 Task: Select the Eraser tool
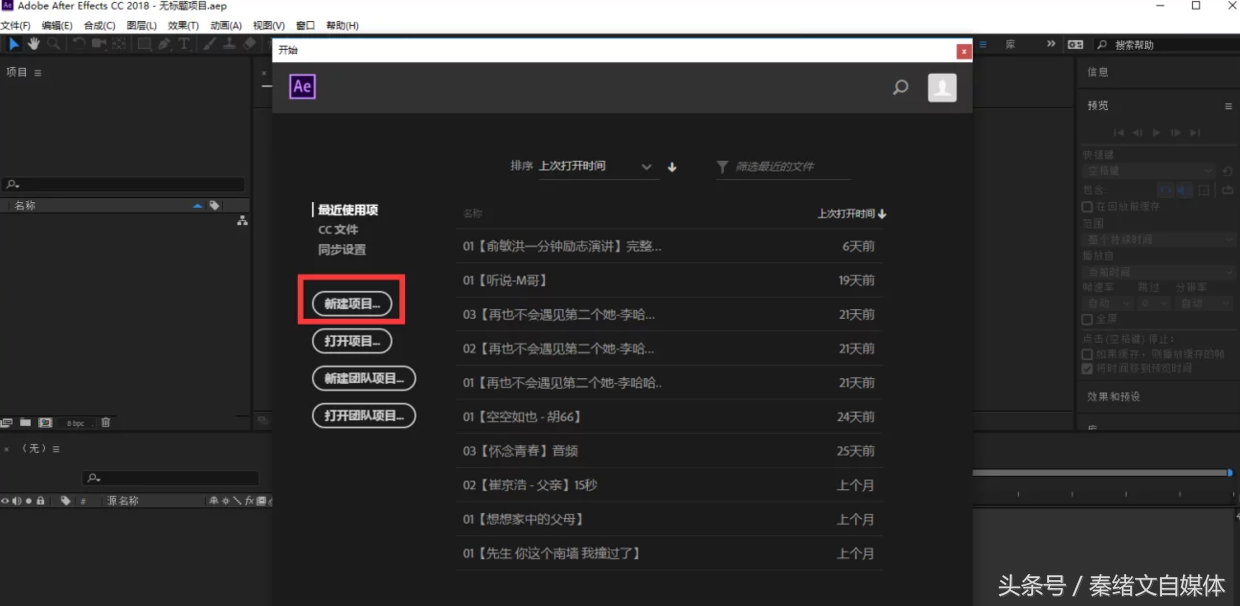(x=249, y=44)
